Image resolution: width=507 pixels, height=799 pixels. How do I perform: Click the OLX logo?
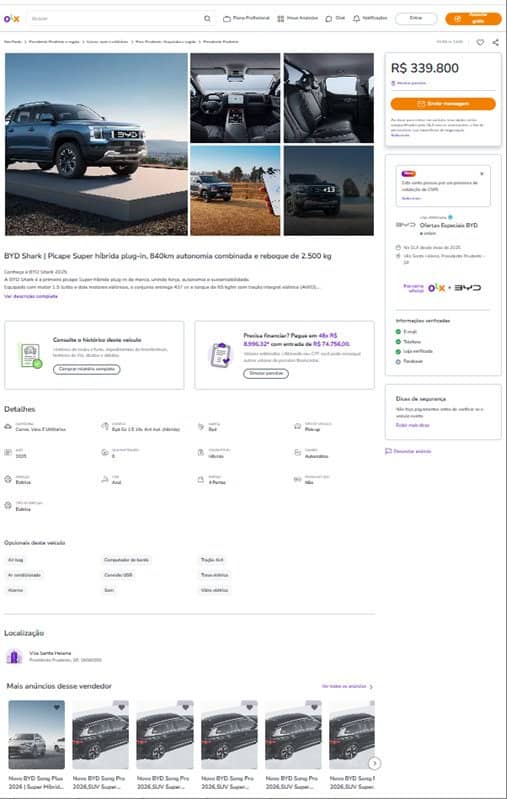pyautogui.click(x=11, y=19)
